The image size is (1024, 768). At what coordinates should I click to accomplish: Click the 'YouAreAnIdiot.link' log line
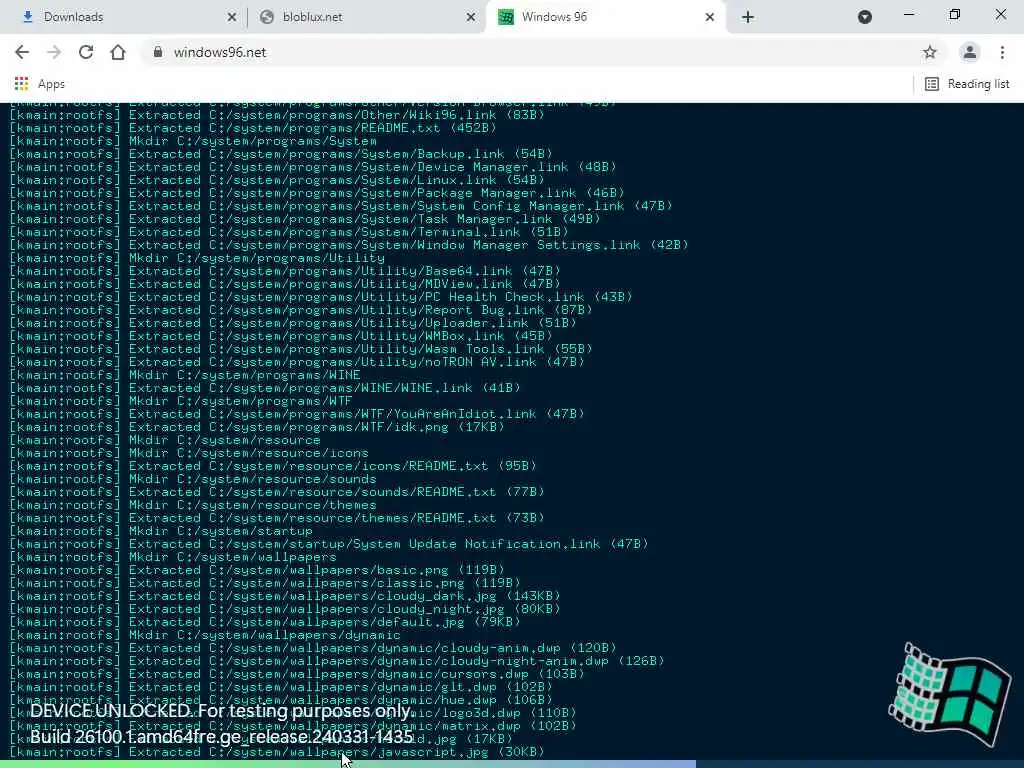coord(297,414)
